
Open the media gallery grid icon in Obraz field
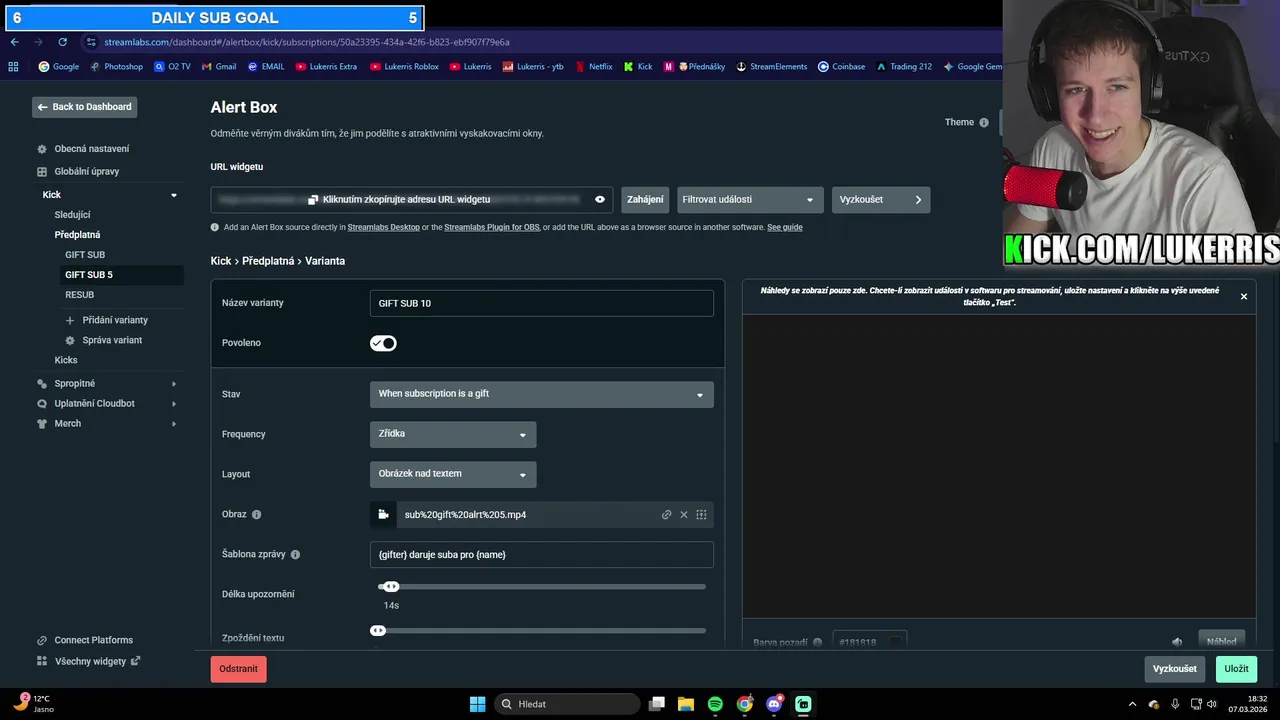point(702,515)
